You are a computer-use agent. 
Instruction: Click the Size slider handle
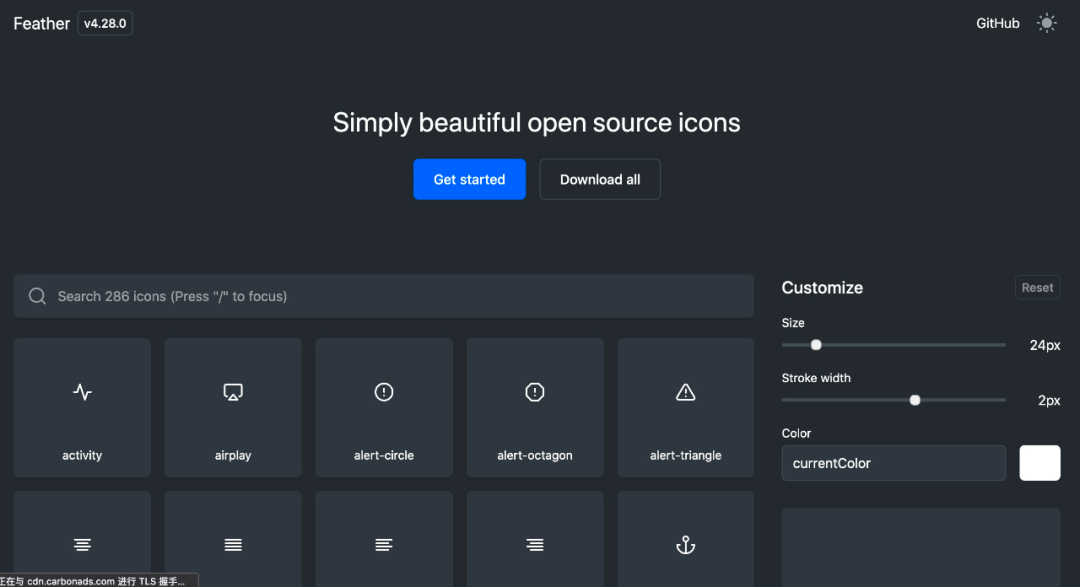tap(816, 344)
